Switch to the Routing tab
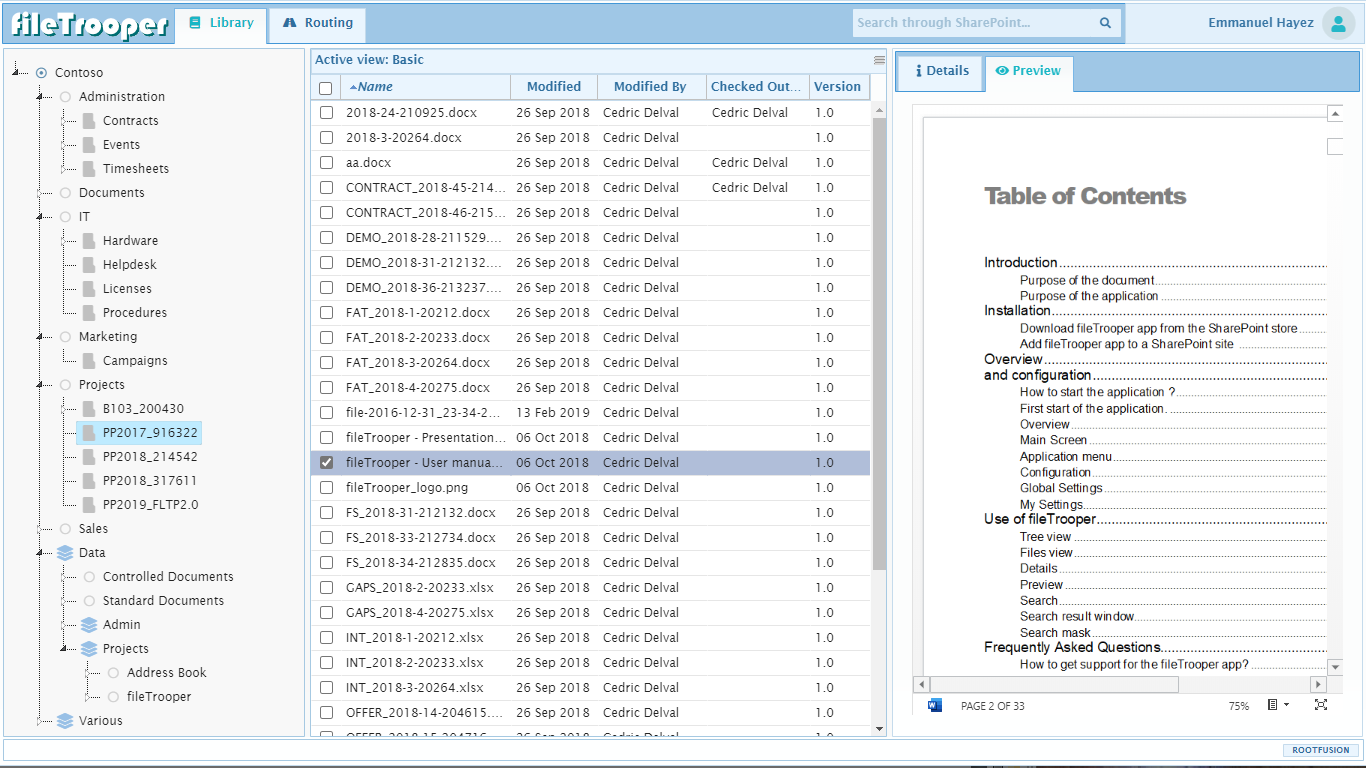1366x768 pixels. click(x=317, y=24)
